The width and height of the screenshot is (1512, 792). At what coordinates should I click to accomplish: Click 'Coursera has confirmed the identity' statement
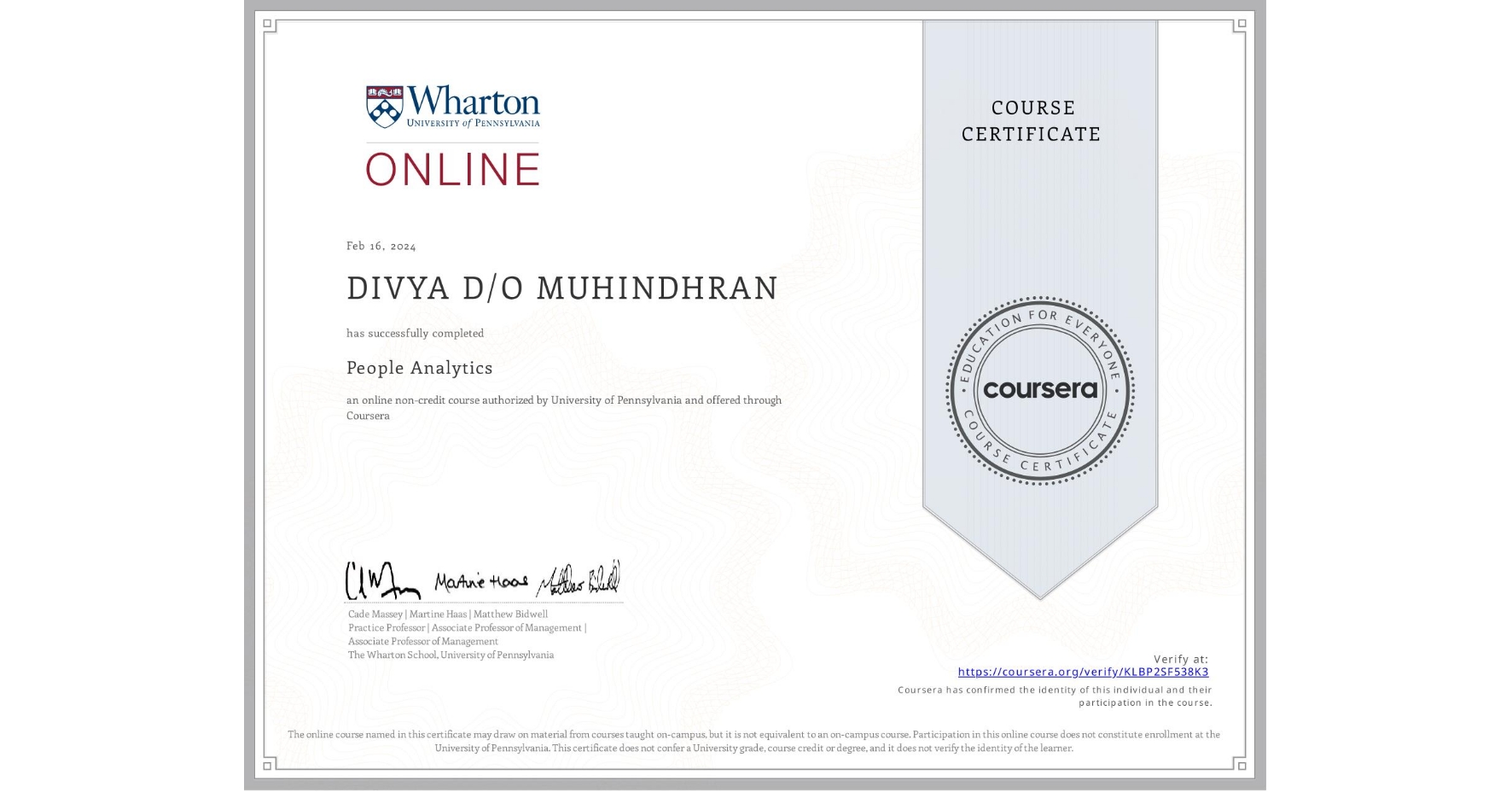click(x=1055, y=696)
